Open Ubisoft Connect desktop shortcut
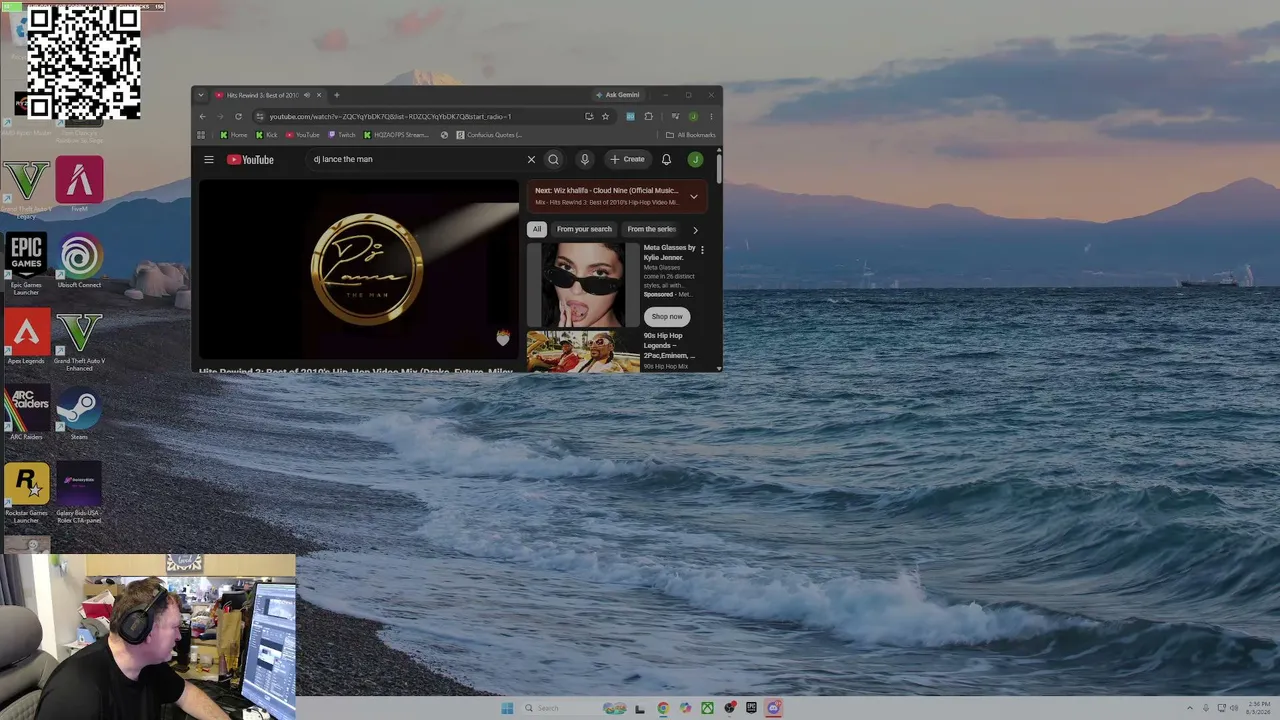 pyautogui.click(x=79, y=262)
